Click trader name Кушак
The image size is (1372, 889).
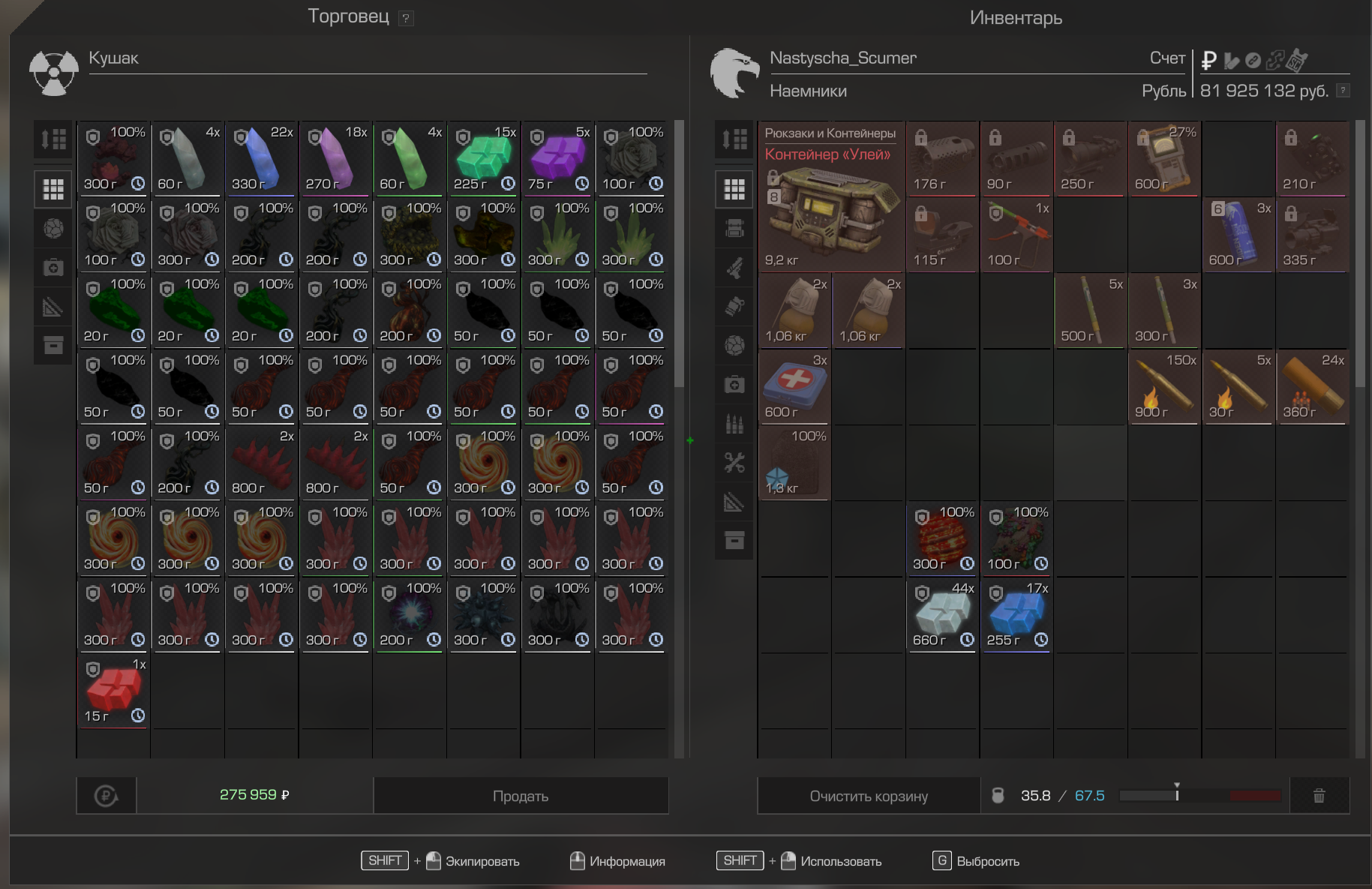113,58
